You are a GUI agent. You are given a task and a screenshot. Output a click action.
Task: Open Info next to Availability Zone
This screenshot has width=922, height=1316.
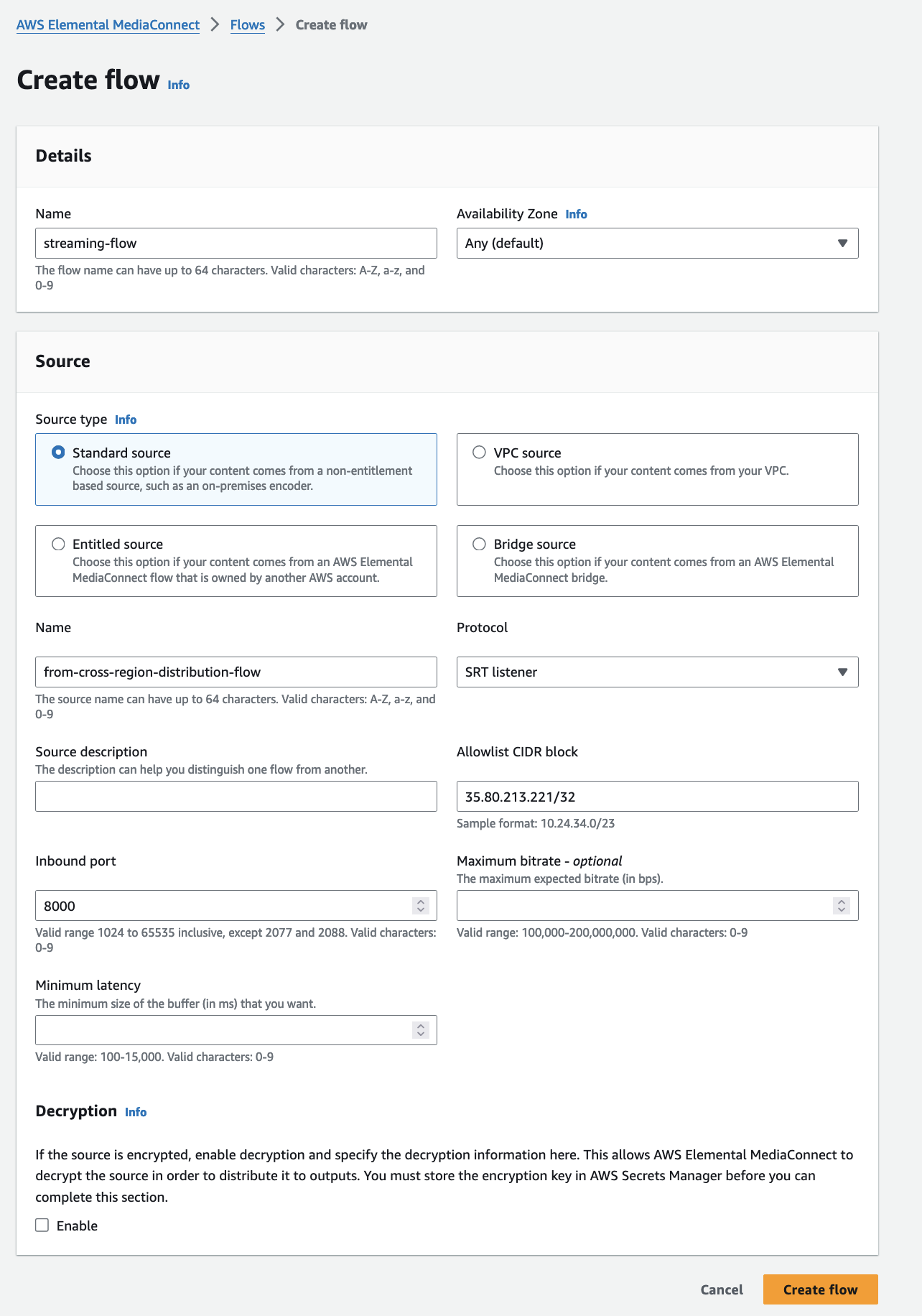[576, 214]
